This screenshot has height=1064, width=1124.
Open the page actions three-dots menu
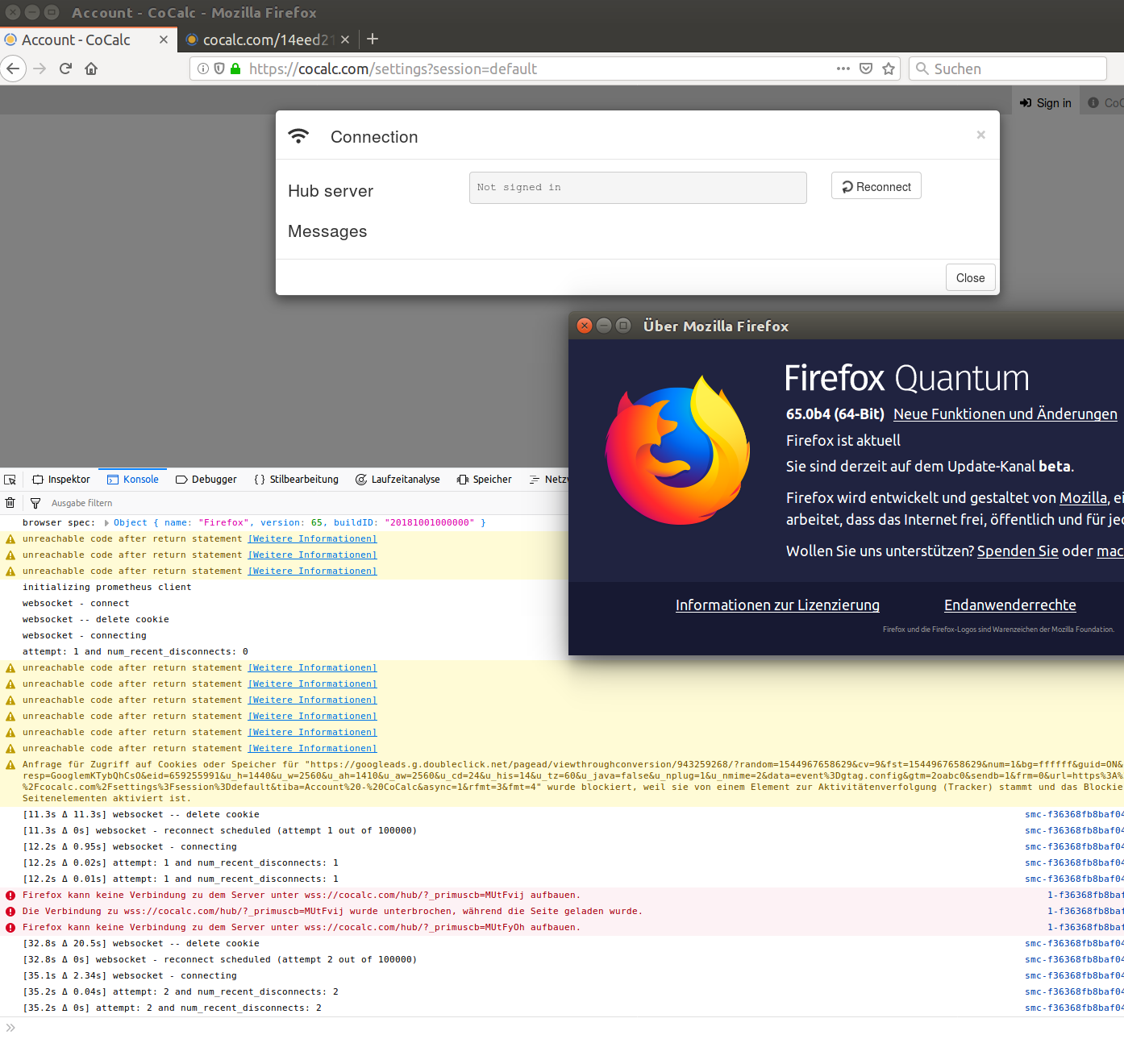(843, 69)
